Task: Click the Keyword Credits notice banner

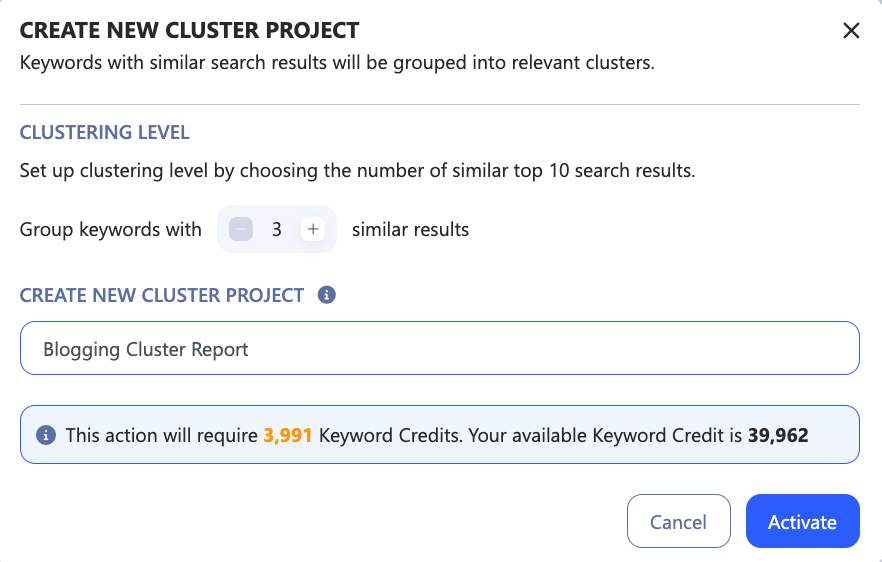Action: (x=440, y=434)
